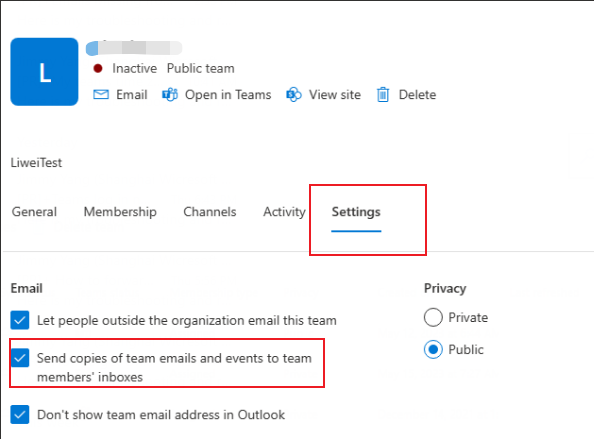Select the Public privacy radio button
594x439 pixels.
tap(433, 349)
